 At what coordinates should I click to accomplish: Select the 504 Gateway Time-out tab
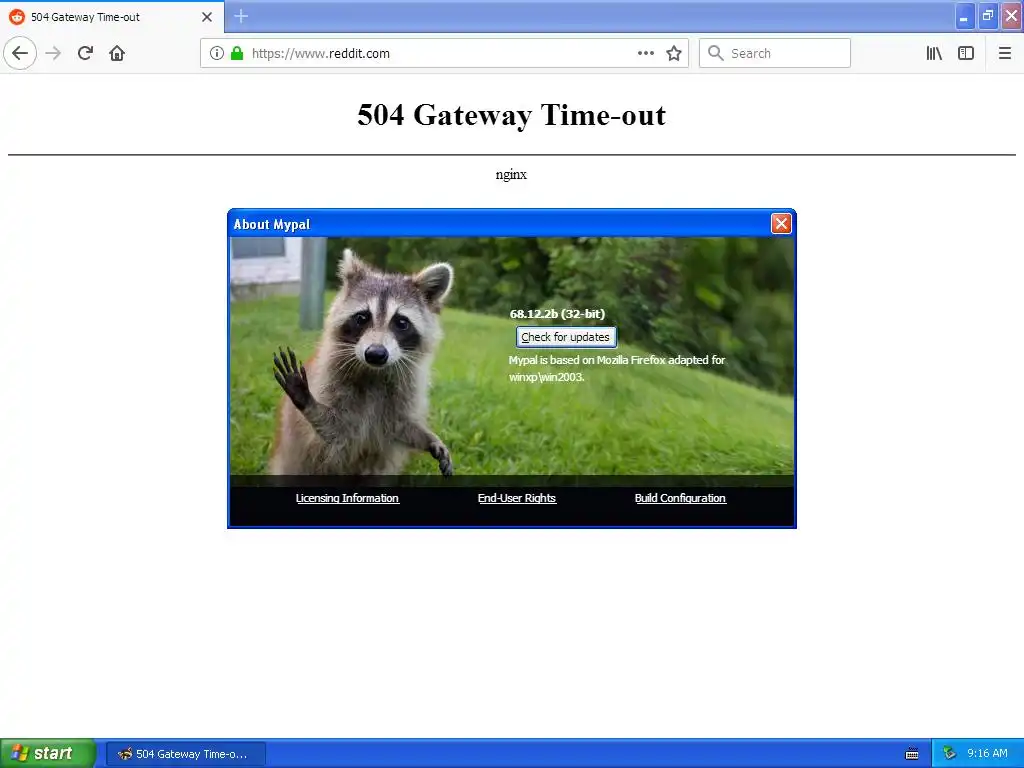(112, 17)
